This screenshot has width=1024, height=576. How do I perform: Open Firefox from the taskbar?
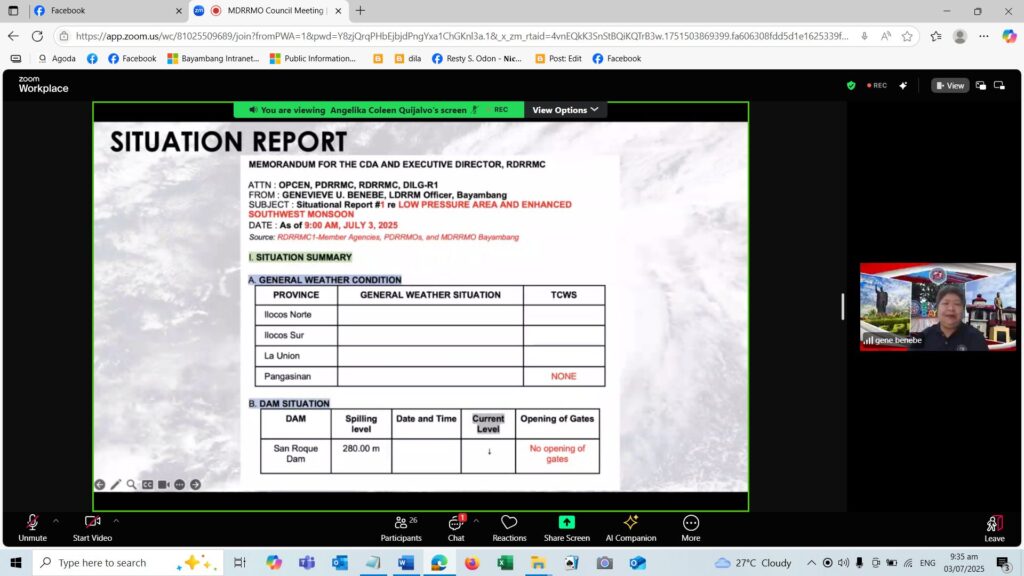point(472,562)
